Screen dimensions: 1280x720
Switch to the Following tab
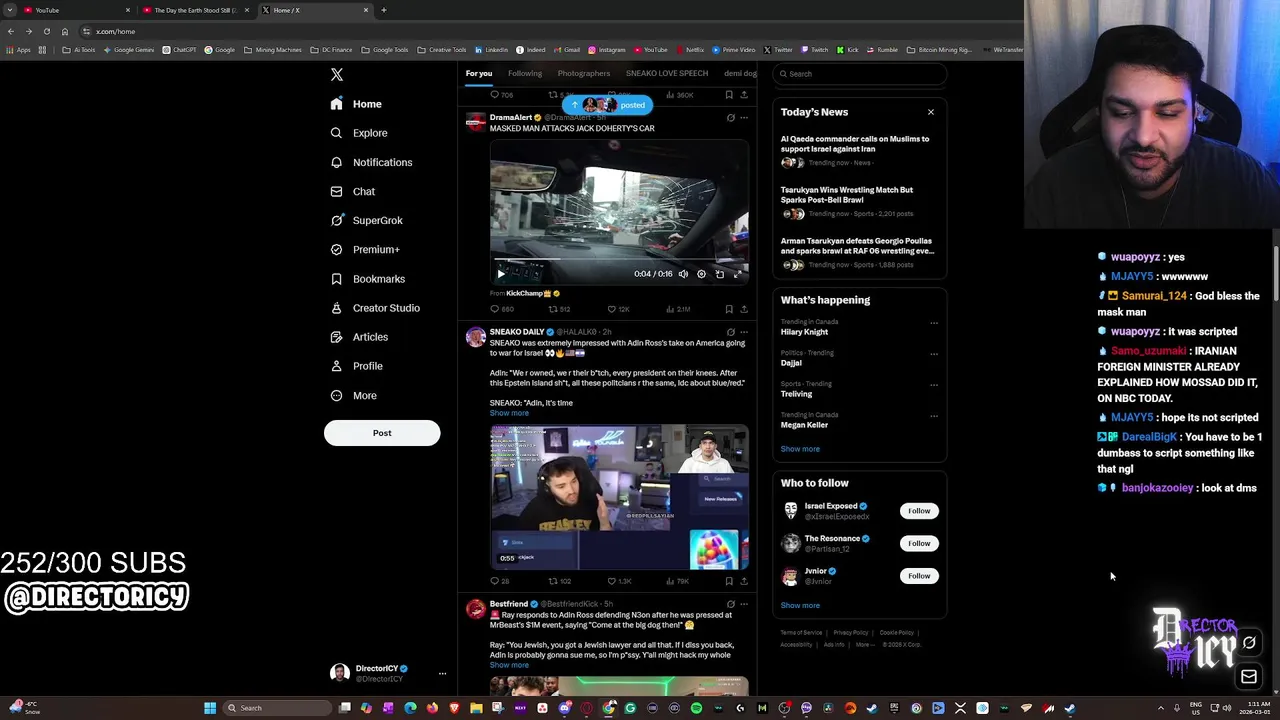[524, 73]
